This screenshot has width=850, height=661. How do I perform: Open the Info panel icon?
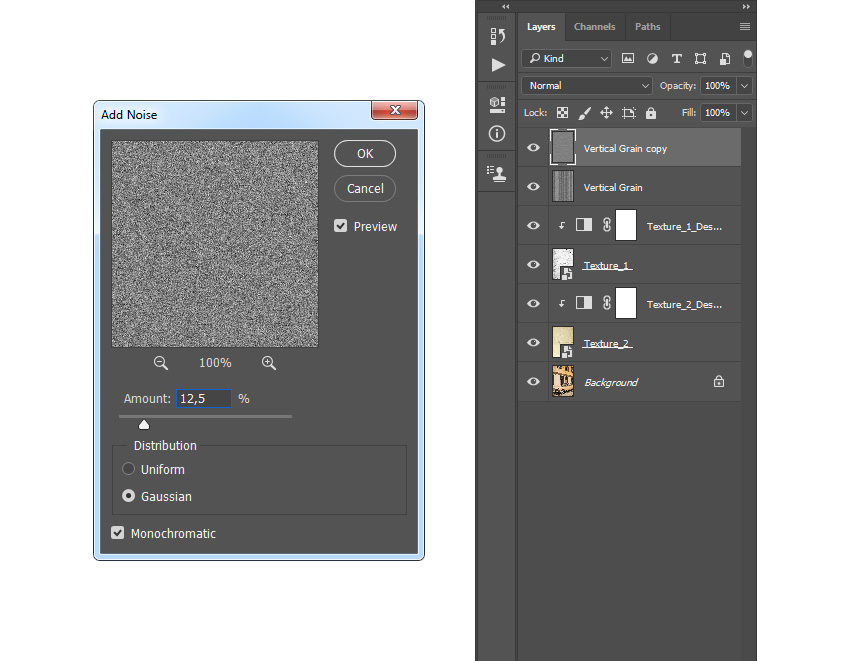(497, 133)
